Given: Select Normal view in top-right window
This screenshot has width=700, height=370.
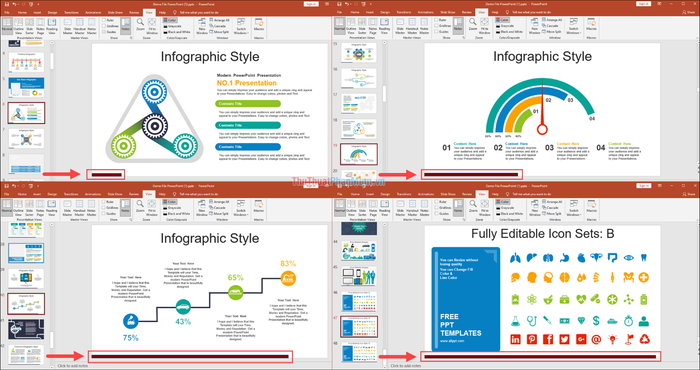Looking at the screenshot, I should coord(340,27).
